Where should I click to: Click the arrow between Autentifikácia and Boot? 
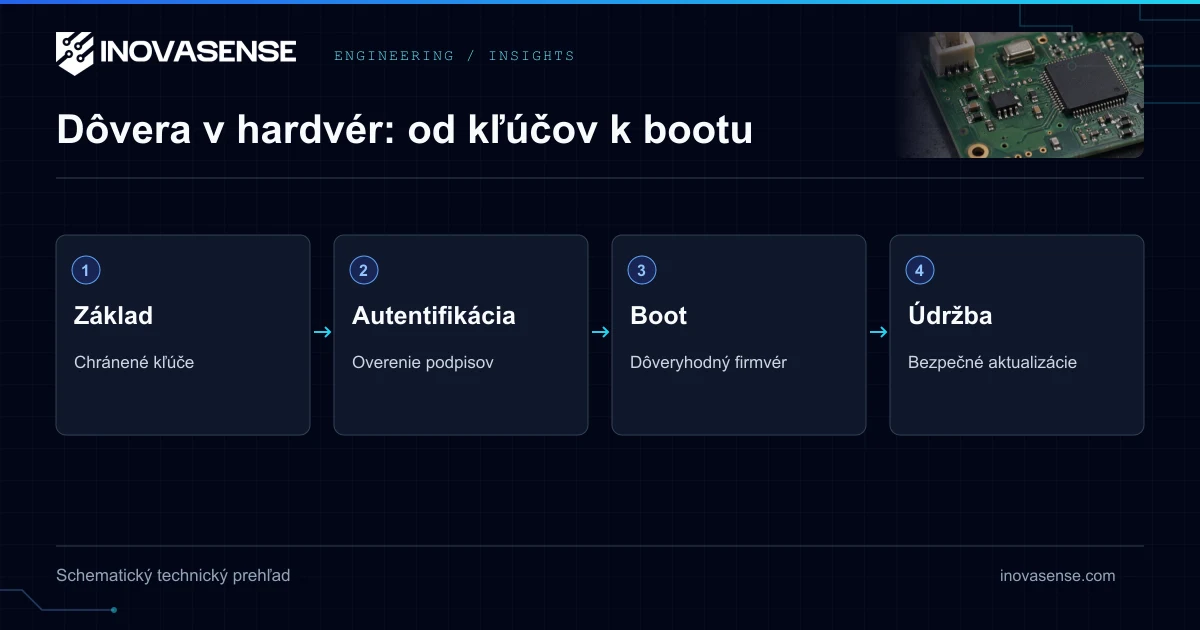[x=600, y=332]
